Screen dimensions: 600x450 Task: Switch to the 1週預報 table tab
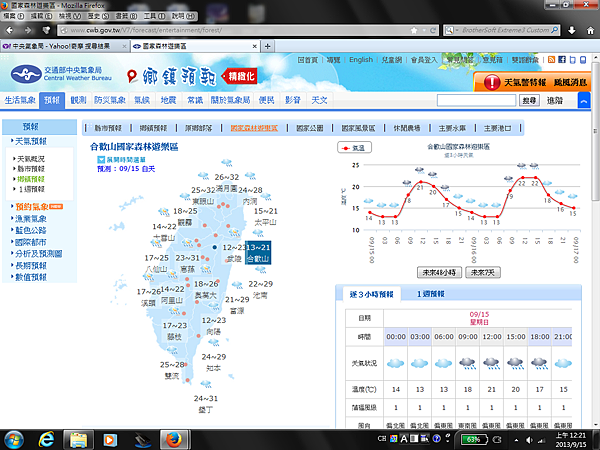(x=430, y=294)
